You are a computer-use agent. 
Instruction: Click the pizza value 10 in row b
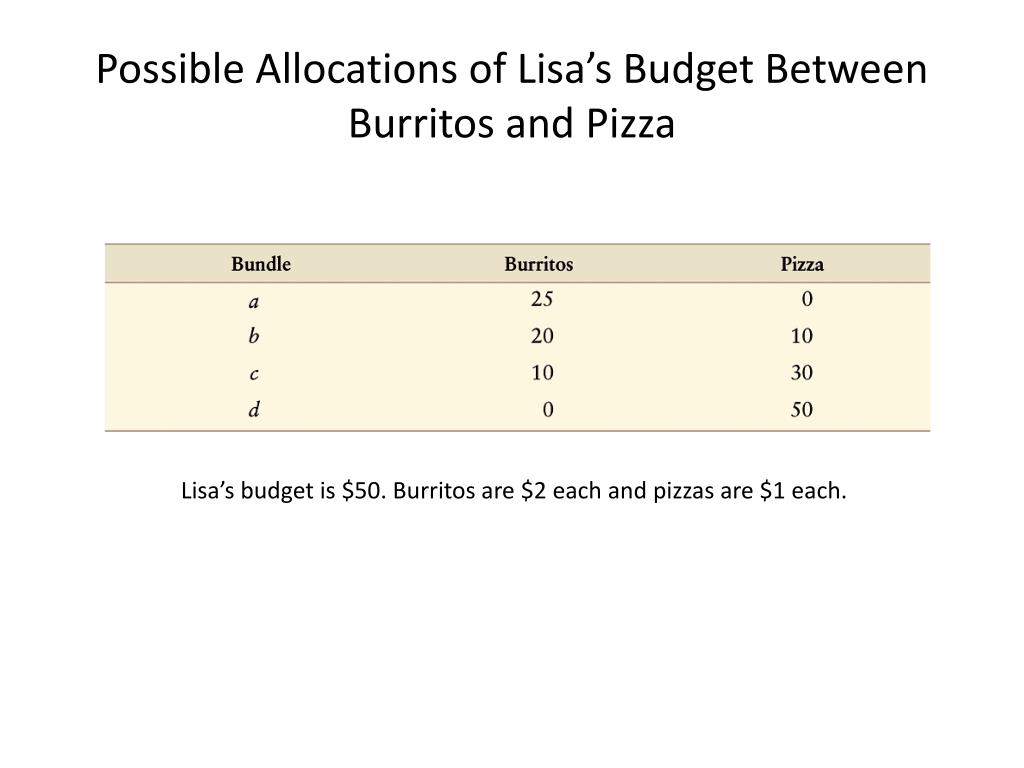[802, 336]
